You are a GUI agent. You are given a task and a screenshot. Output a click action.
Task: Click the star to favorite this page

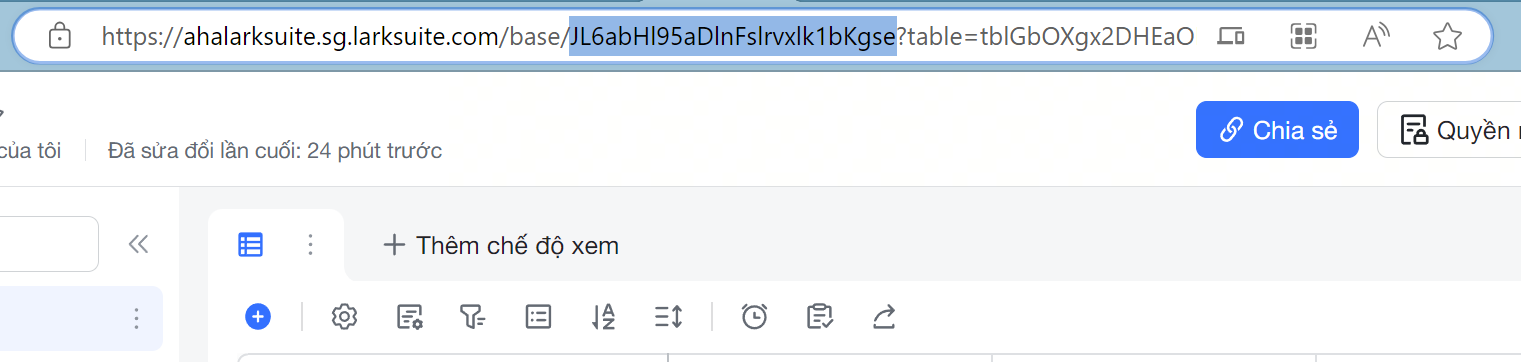(x=1447, y=37)
